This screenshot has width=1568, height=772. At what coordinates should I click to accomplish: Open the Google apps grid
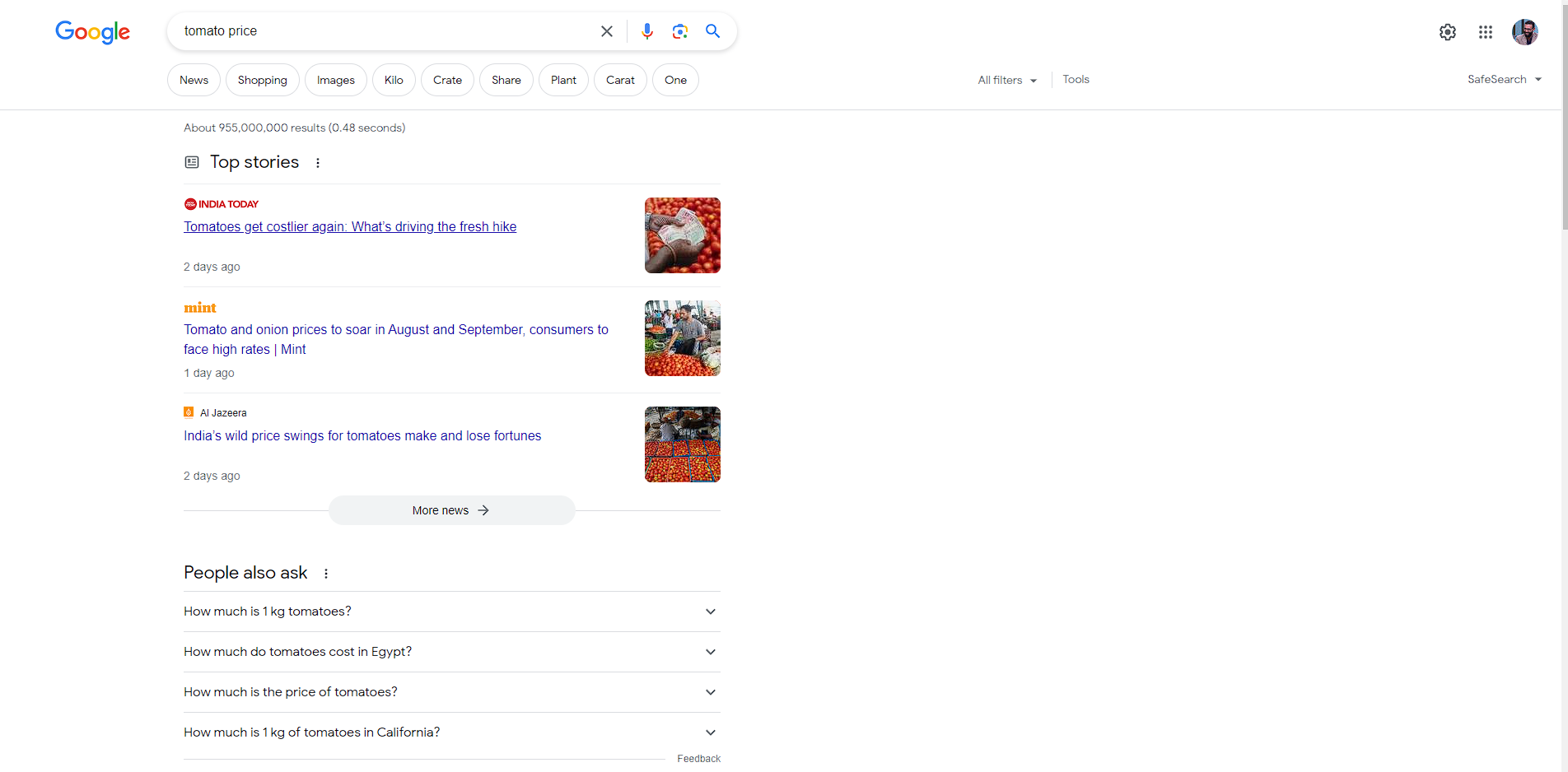[1486, 32]
